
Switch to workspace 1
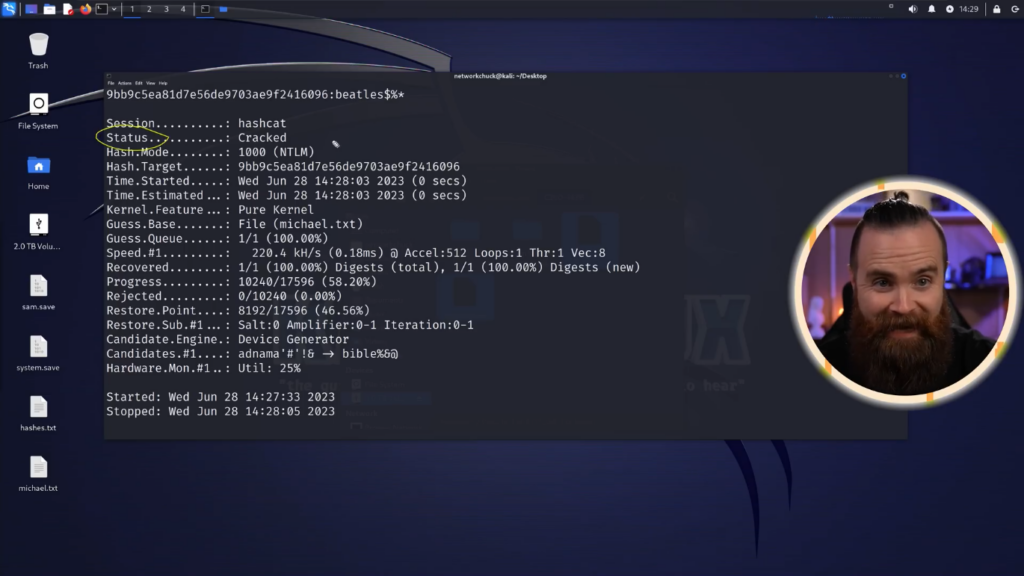(x=132, y=9)
